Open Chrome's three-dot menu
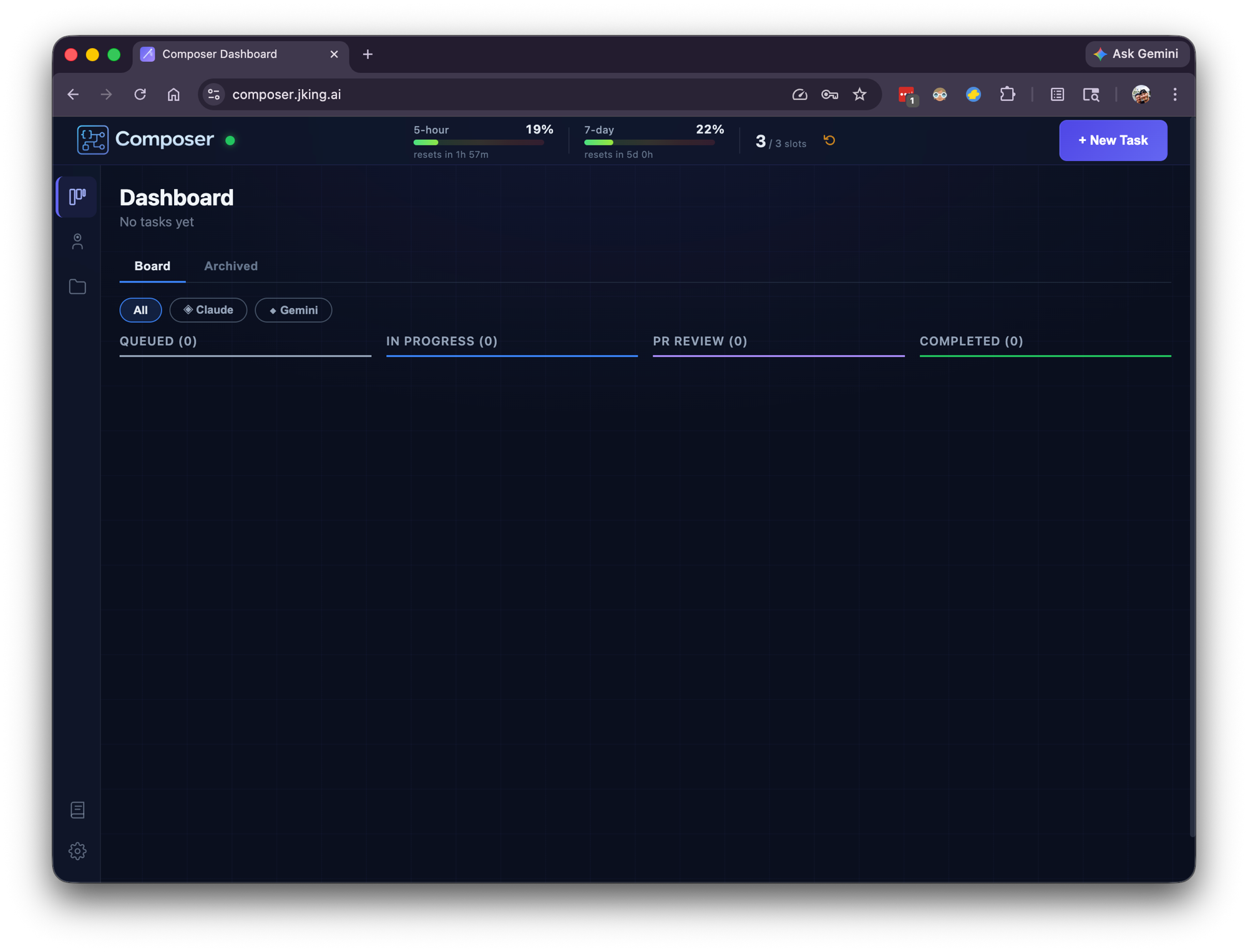The image size is (1248, 952). (1174, 94)
